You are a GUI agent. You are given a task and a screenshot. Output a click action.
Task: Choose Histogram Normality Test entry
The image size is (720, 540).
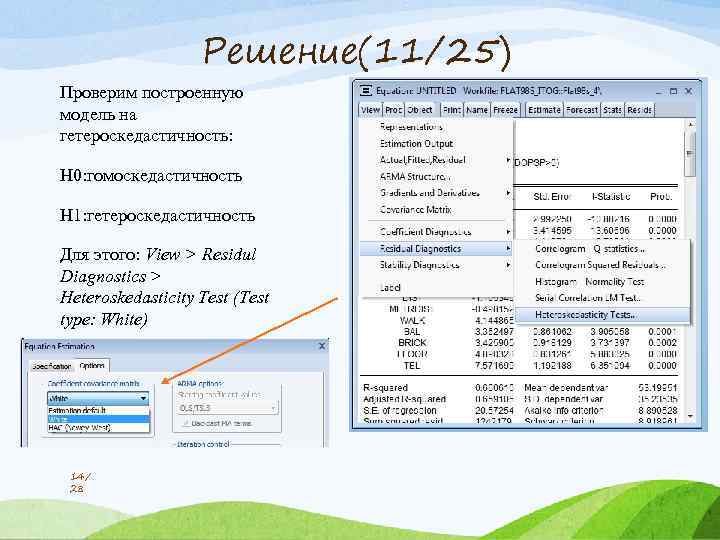[x=602, y=281]
